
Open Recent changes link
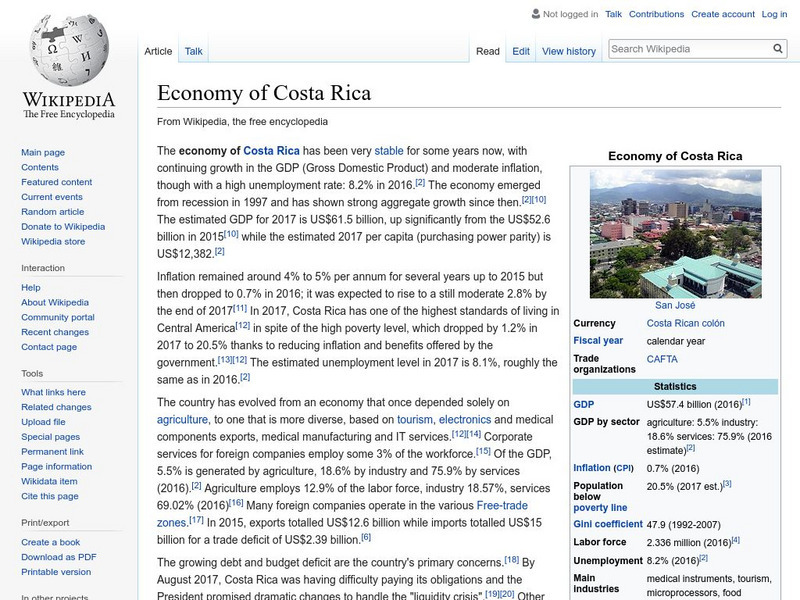(55, 332)
